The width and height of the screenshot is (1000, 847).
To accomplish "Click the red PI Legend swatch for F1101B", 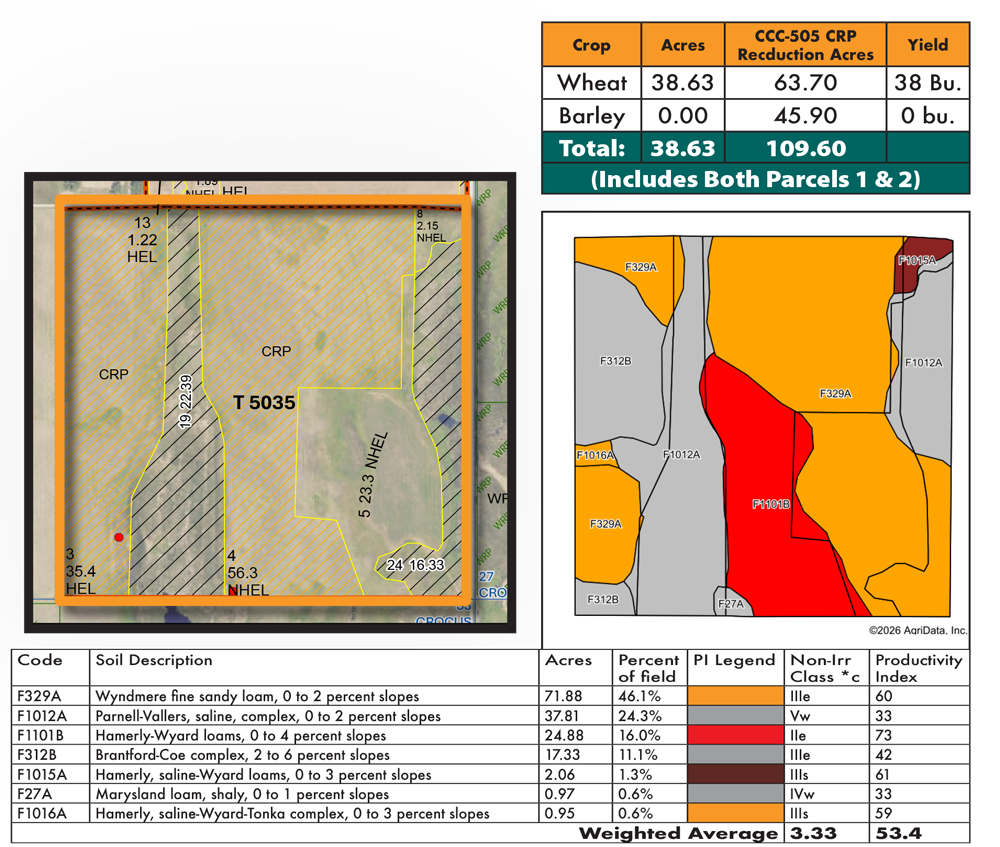I will click(733, 735).
